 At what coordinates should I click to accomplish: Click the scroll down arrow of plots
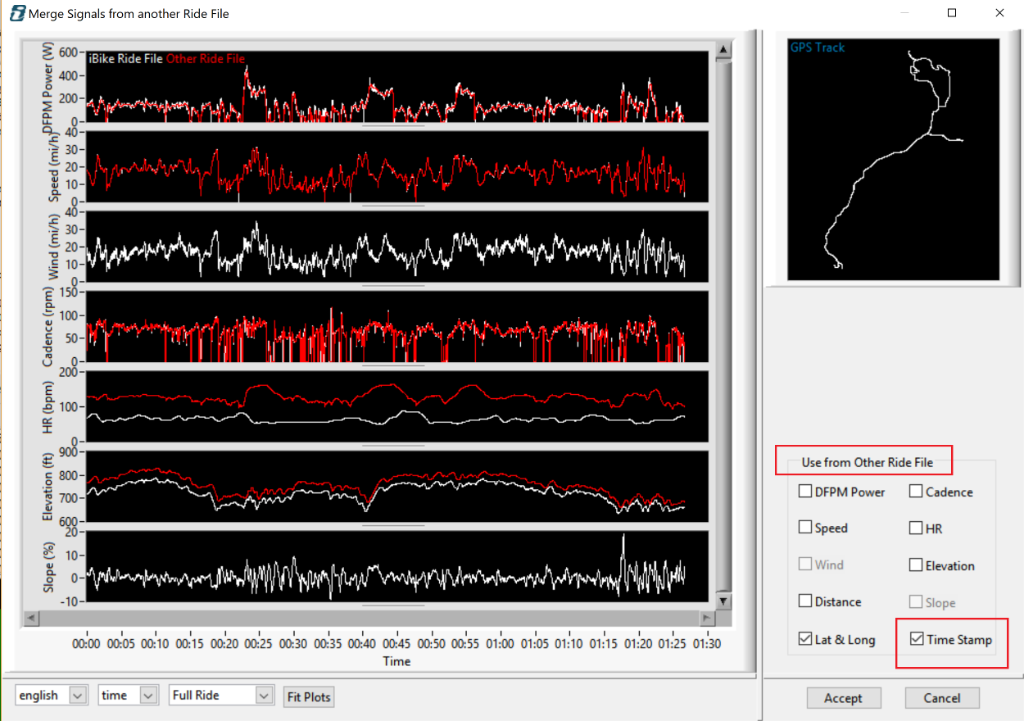723,601
